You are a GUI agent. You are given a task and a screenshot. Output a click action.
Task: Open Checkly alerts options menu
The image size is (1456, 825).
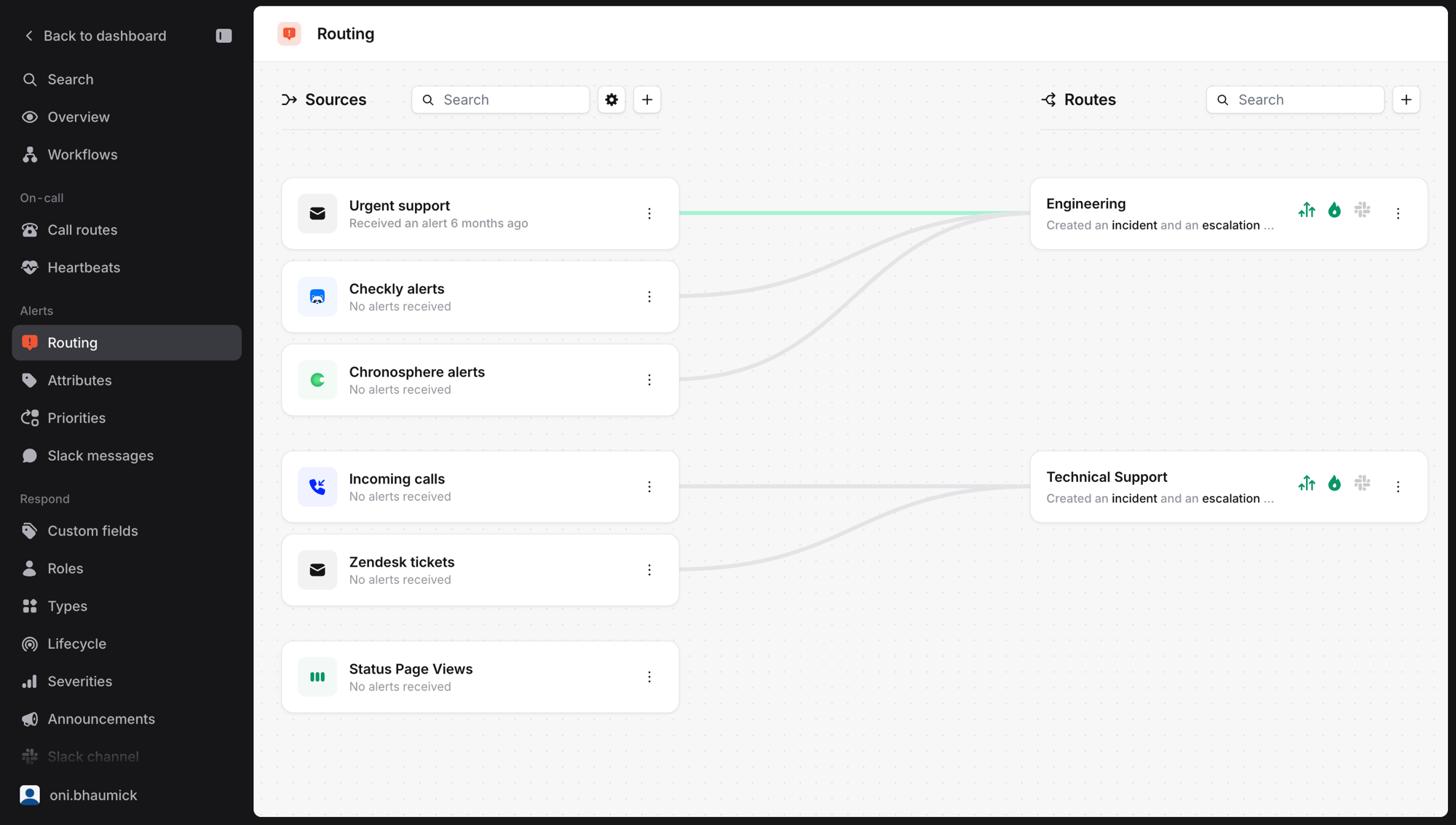coord(649,296)
